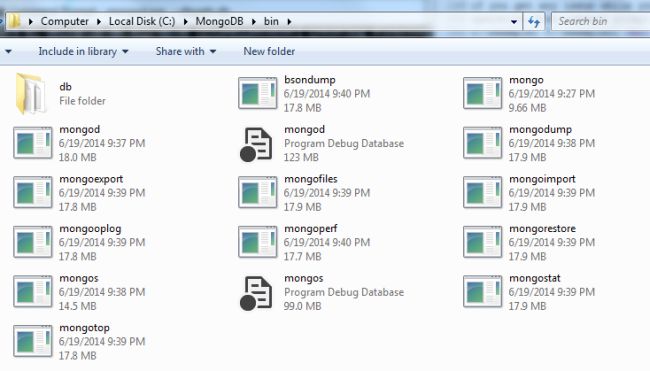Click the 99.0 MB size text

pyautogui.click(x=302, y=306)
